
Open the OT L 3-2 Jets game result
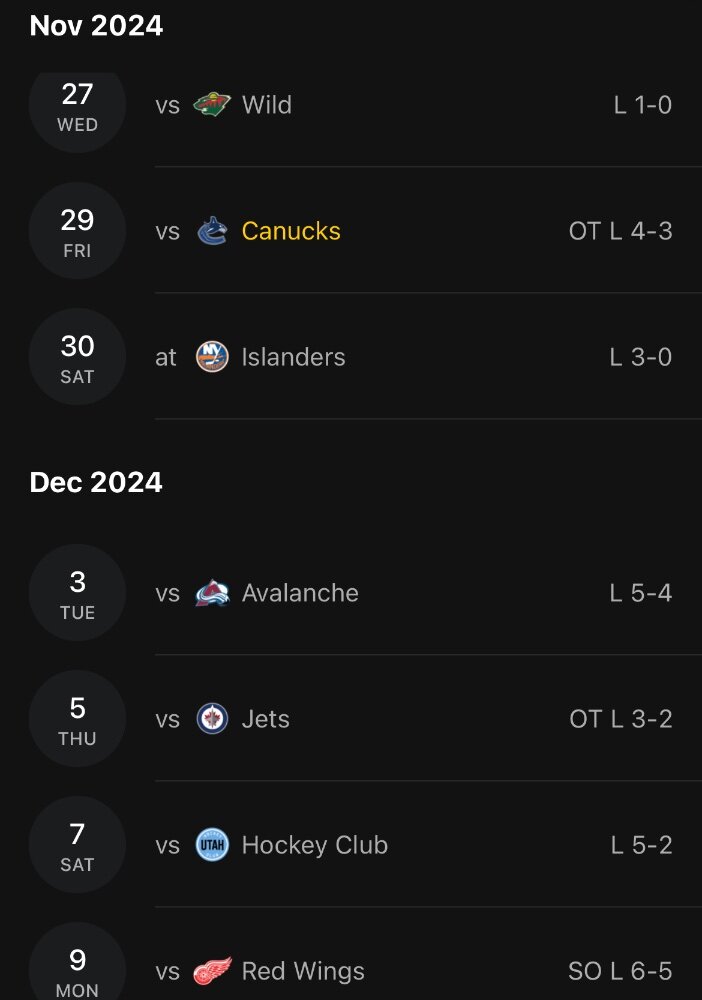click(620, 719)
